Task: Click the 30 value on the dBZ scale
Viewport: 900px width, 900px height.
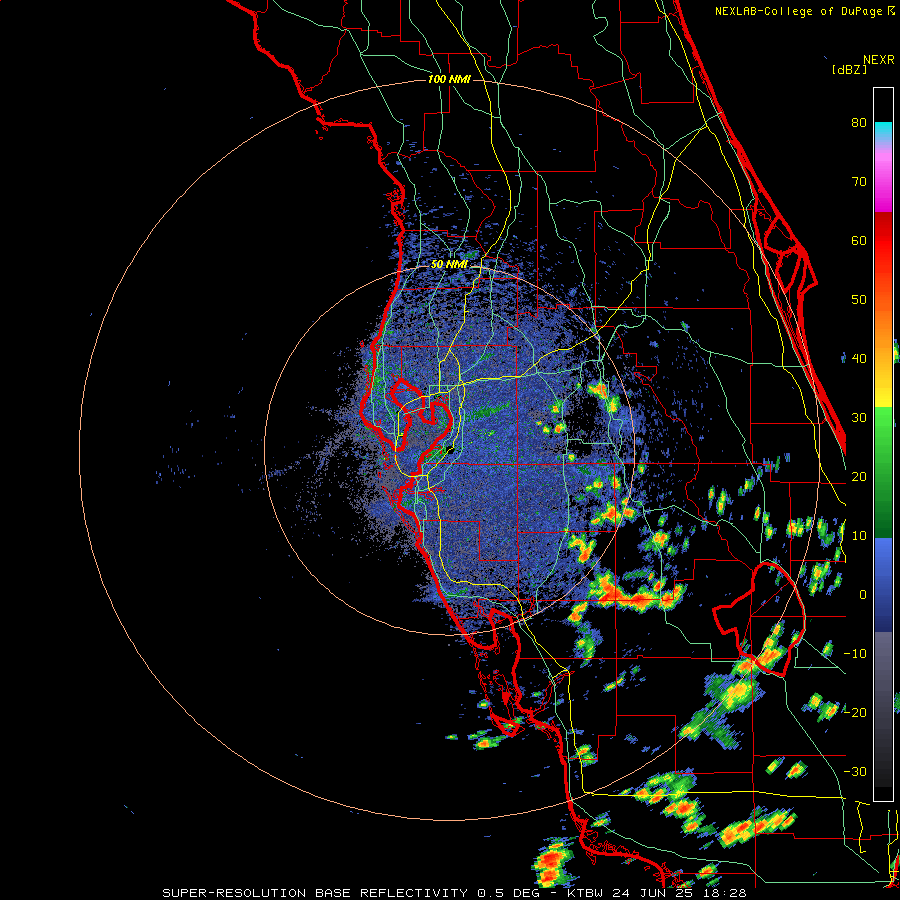Action: coord(859,418)
